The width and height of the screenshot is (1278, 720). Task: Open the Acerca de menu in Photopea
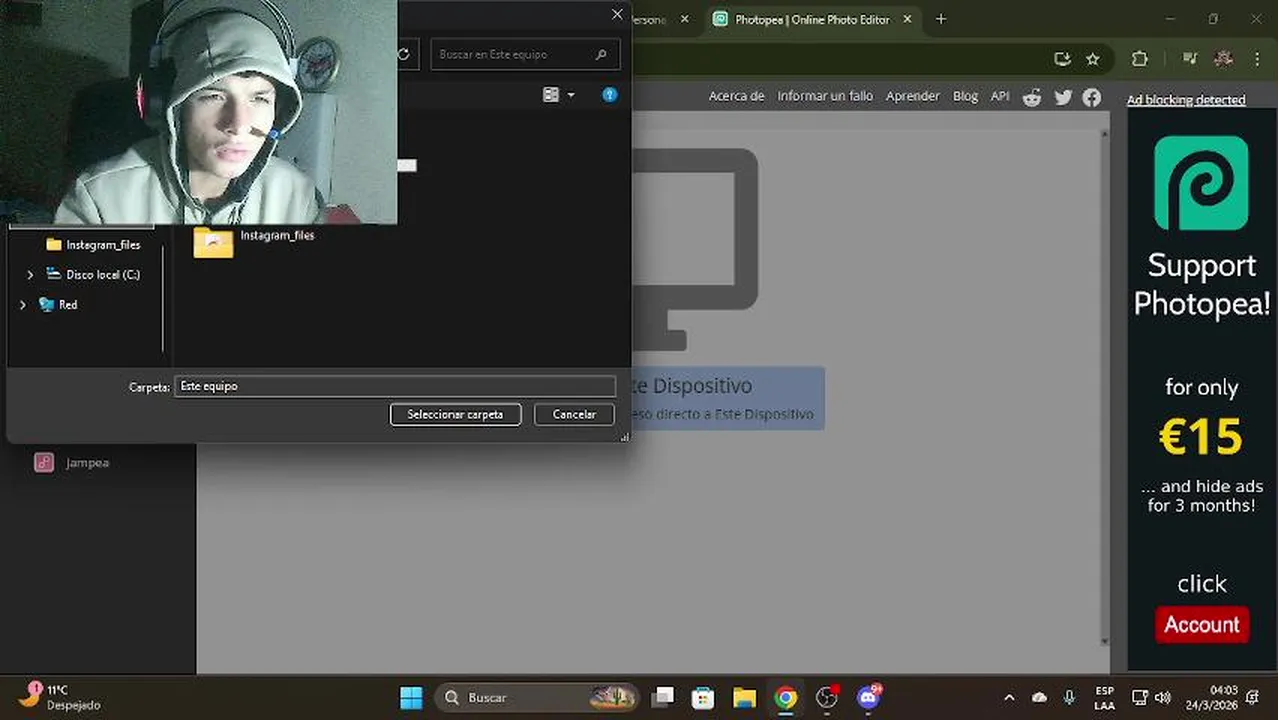pyautogui.click(x=736, y=96)
